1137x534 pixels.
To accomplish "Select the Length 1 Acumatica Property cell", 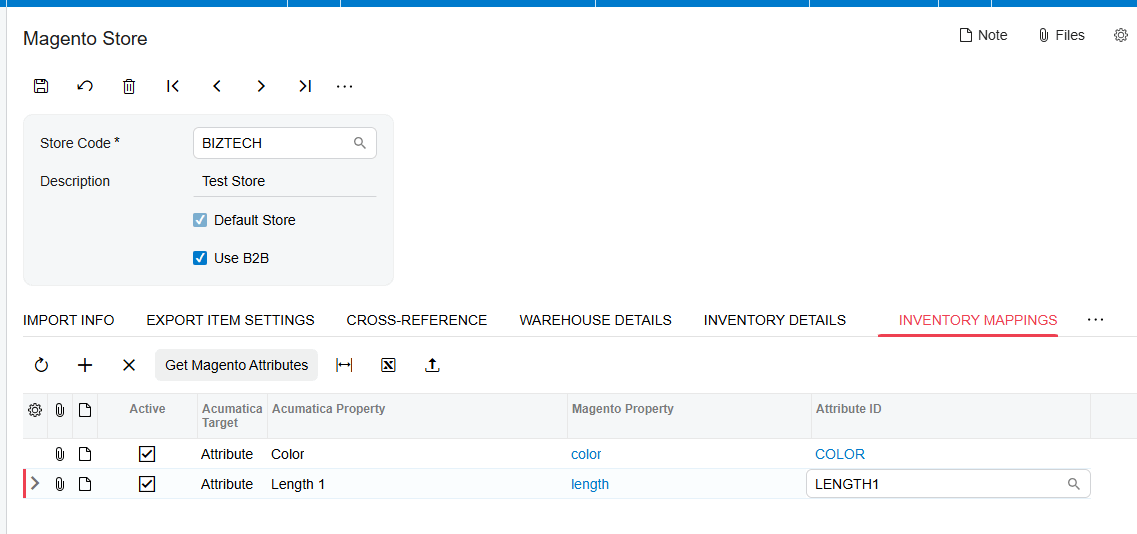I will point(417,484).
